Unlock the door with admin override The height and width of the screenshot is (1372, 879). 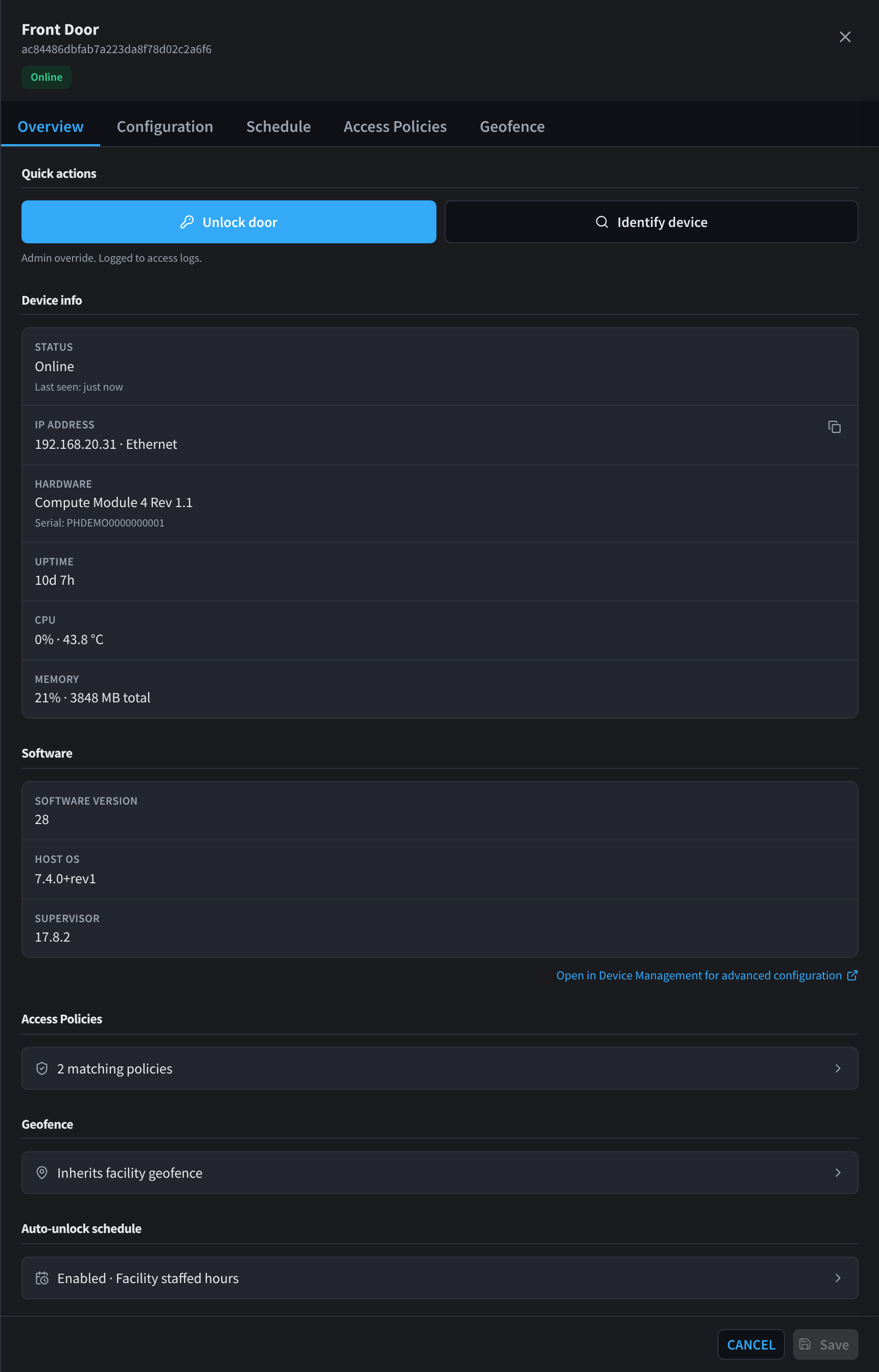[229, 222]
